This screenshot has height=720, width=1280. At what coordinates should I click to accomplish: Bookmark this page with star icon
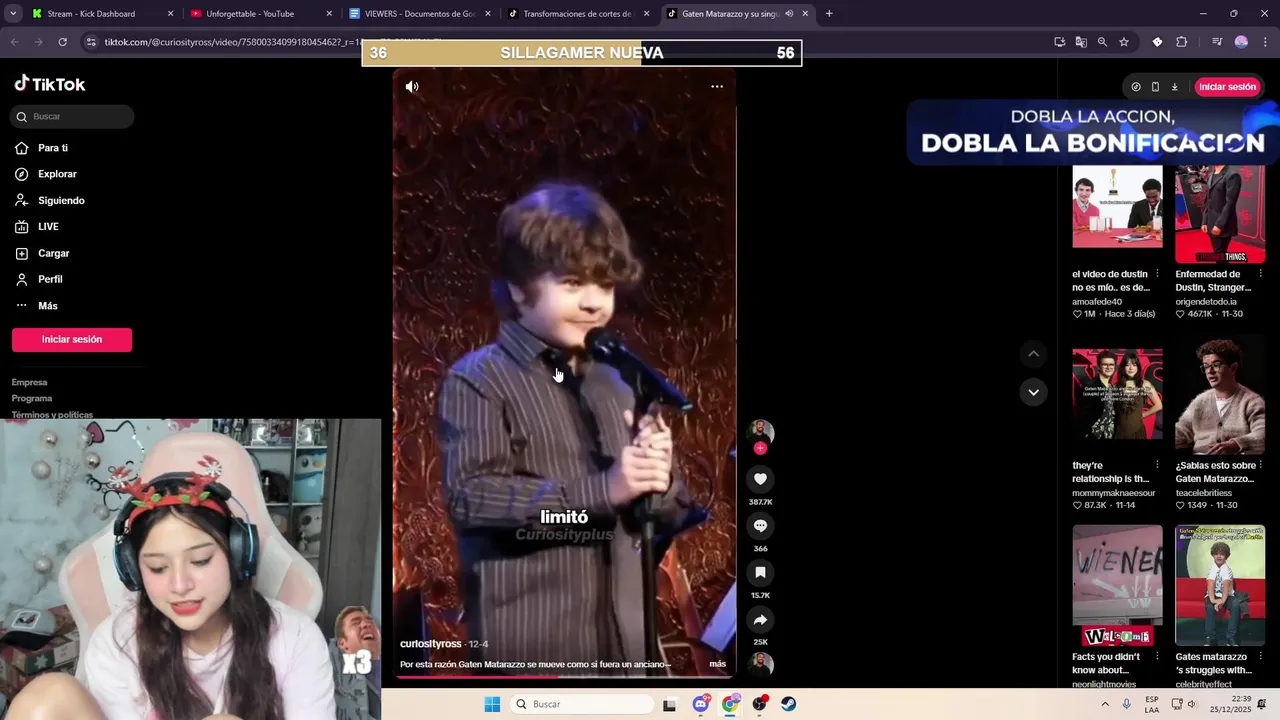pos(1124,42)
